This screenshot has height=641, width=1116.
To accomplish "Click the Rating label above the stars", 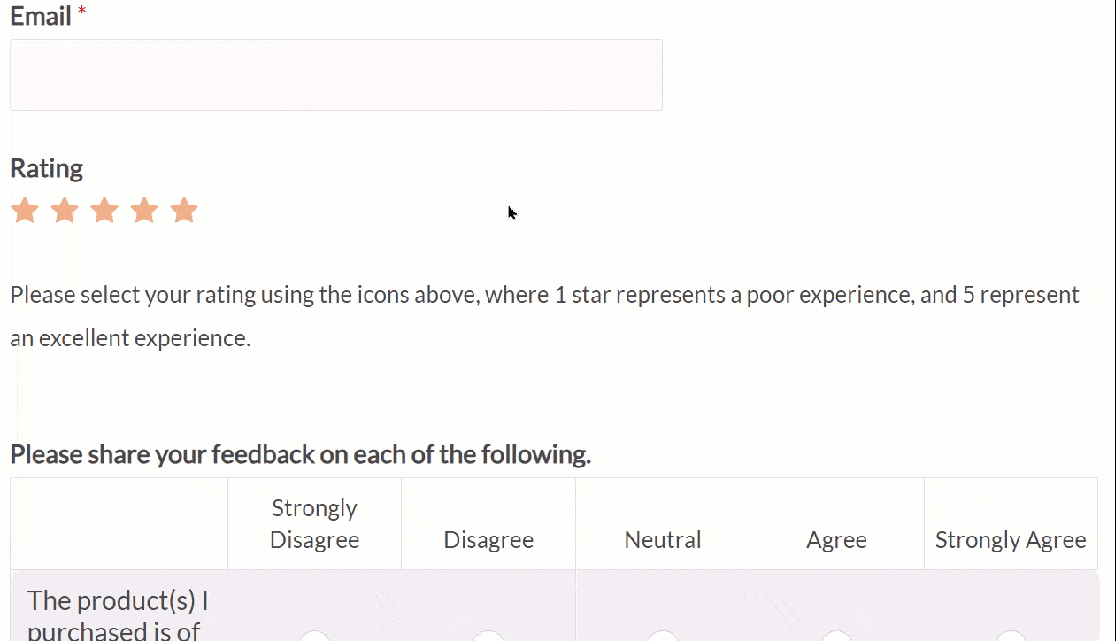I will tap(46, 168).
